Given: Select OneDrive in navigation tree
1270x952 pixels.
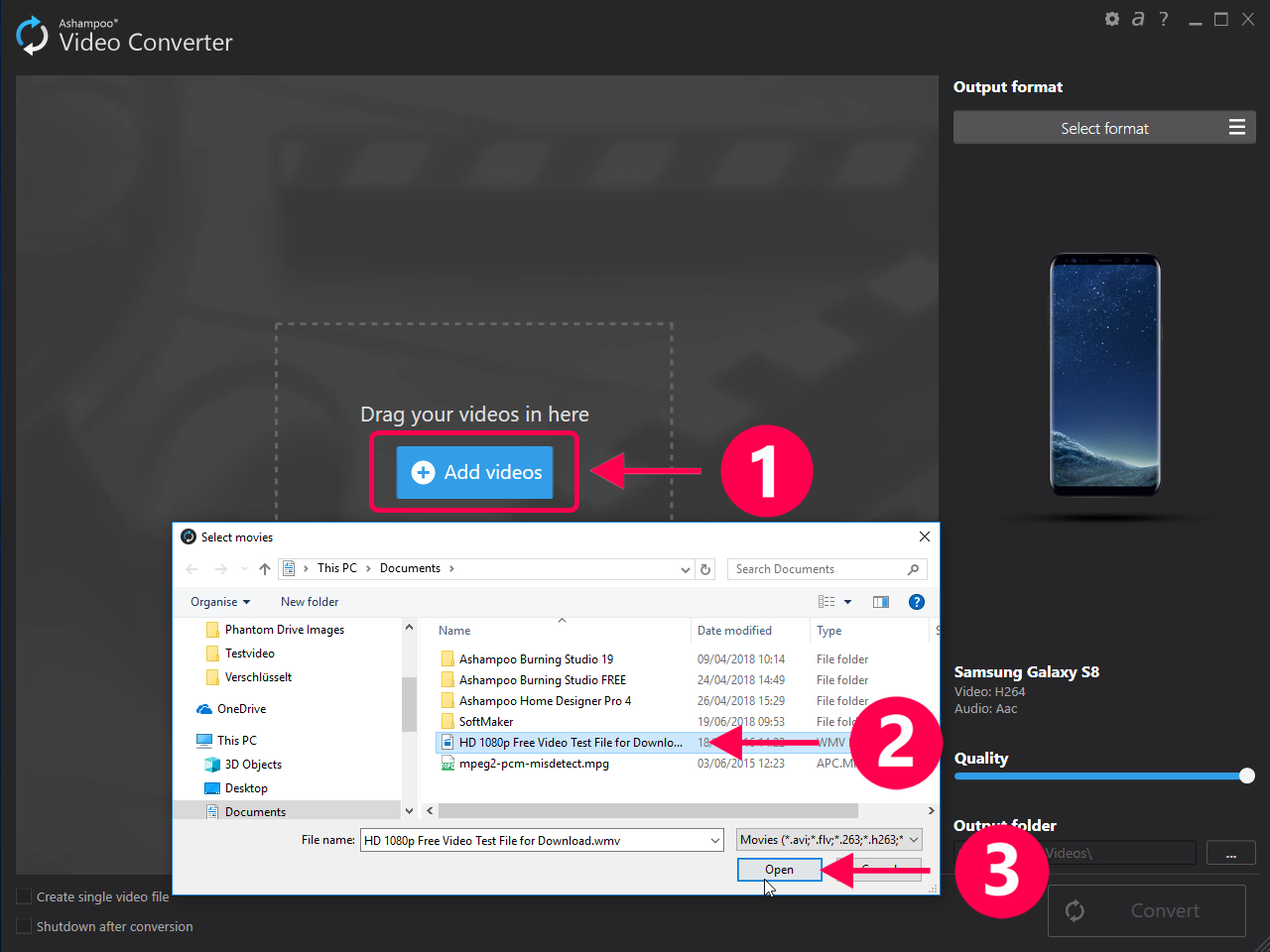Looking at the screenshot, I should [241, 709].
